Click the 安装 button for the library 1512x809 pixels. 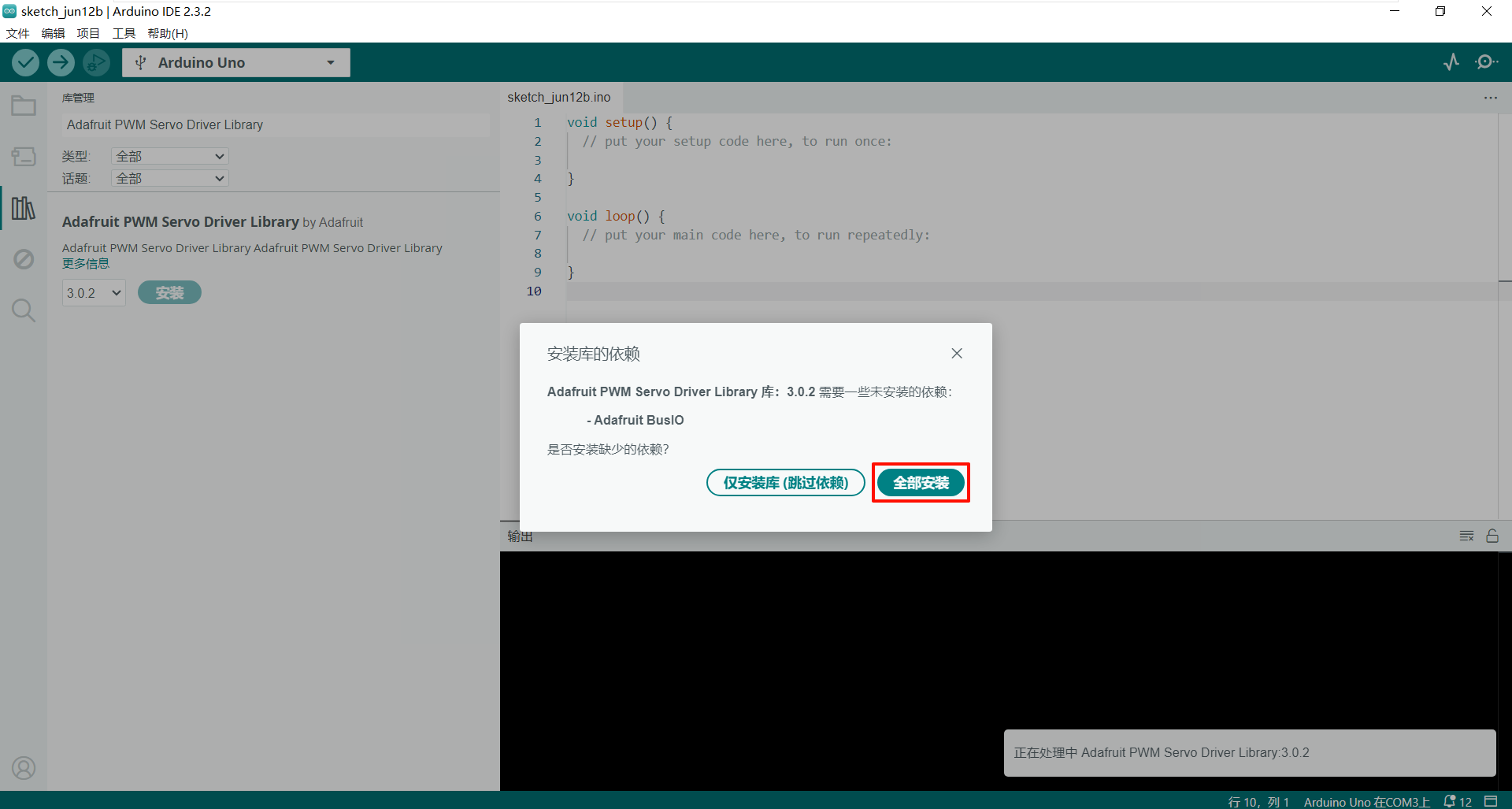point(169,293)
